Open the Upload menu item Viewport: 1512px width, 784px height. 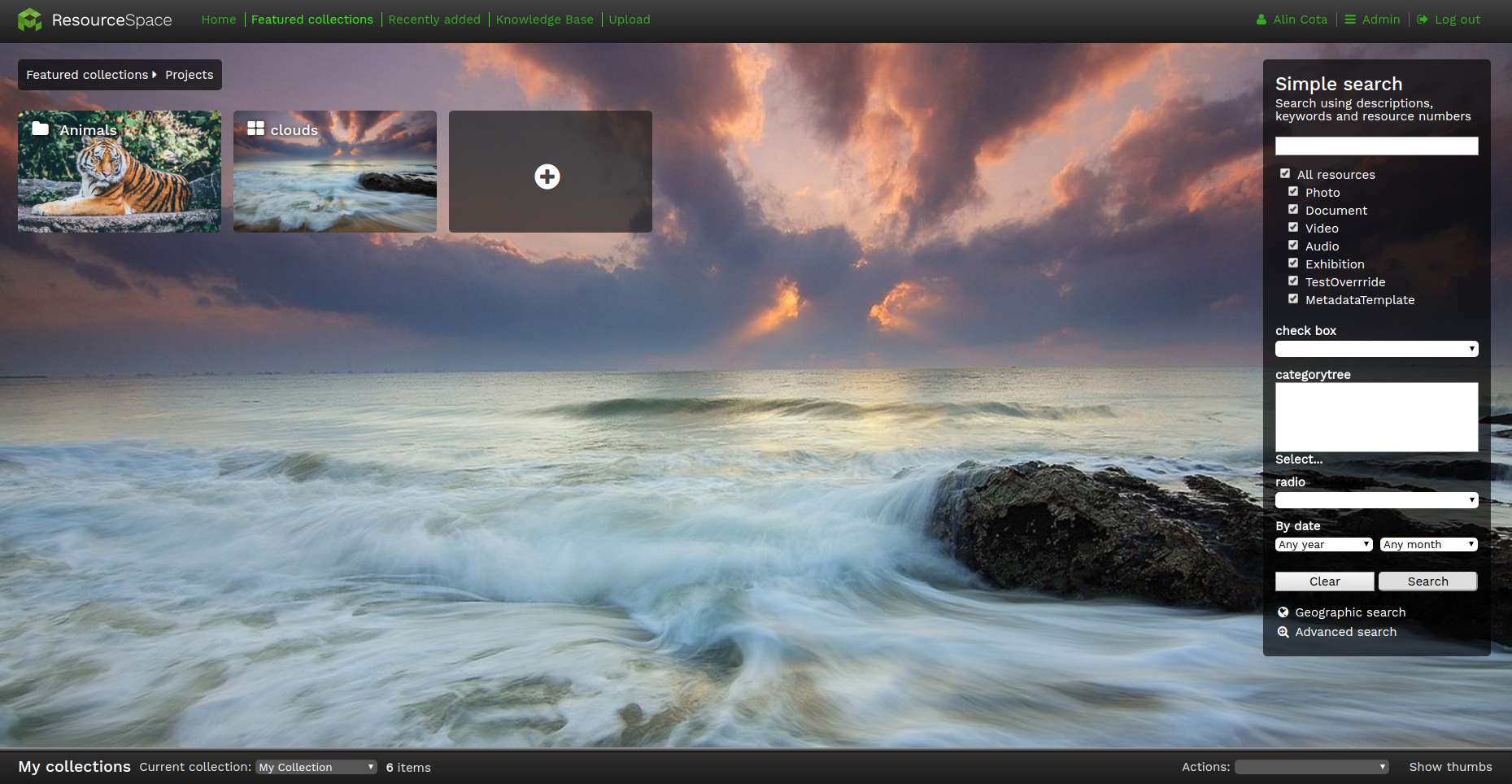coord(630,20)
